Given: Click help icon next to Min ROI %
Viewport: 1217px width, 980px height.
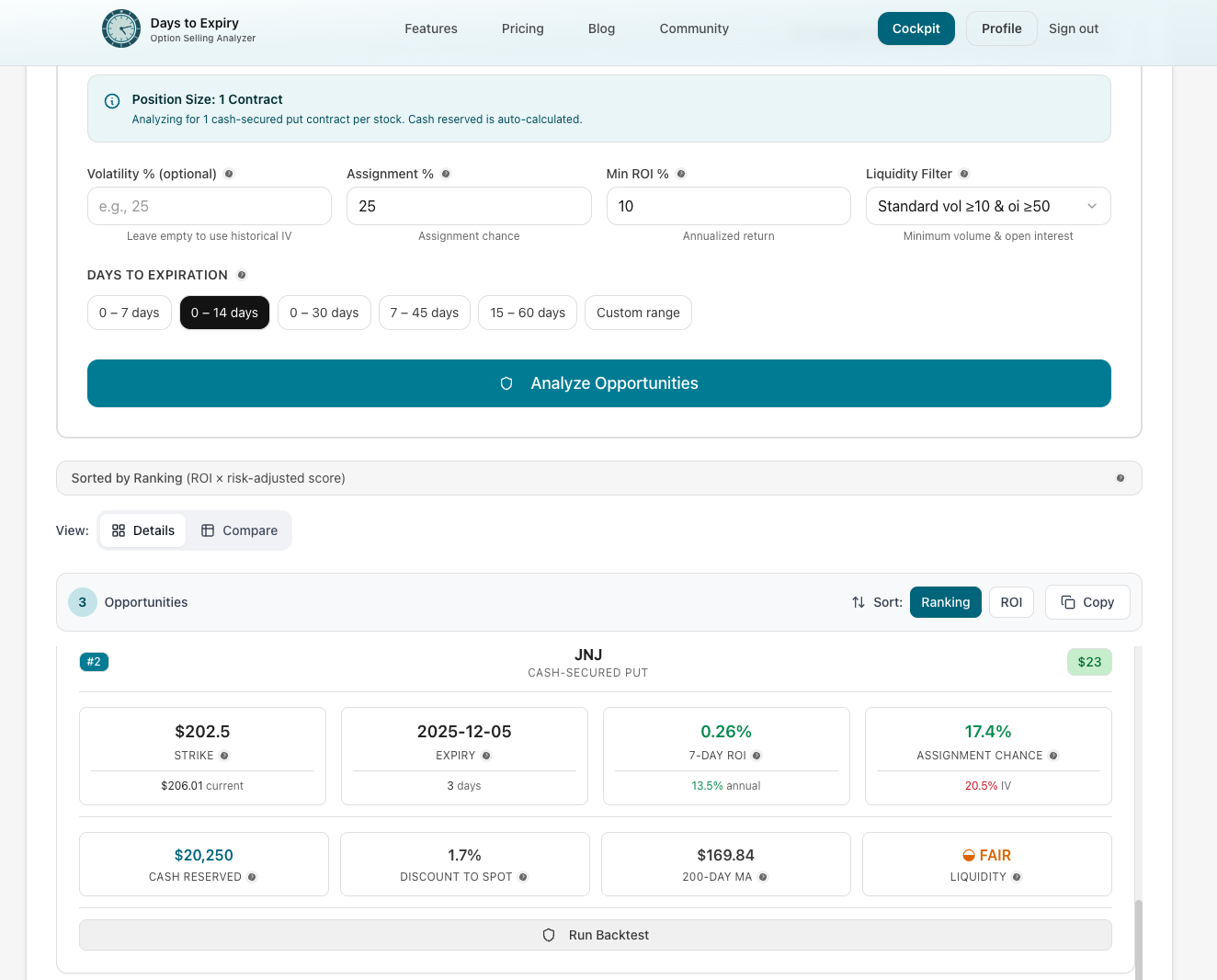Looking at the screenshot, I should pos(681,174).
